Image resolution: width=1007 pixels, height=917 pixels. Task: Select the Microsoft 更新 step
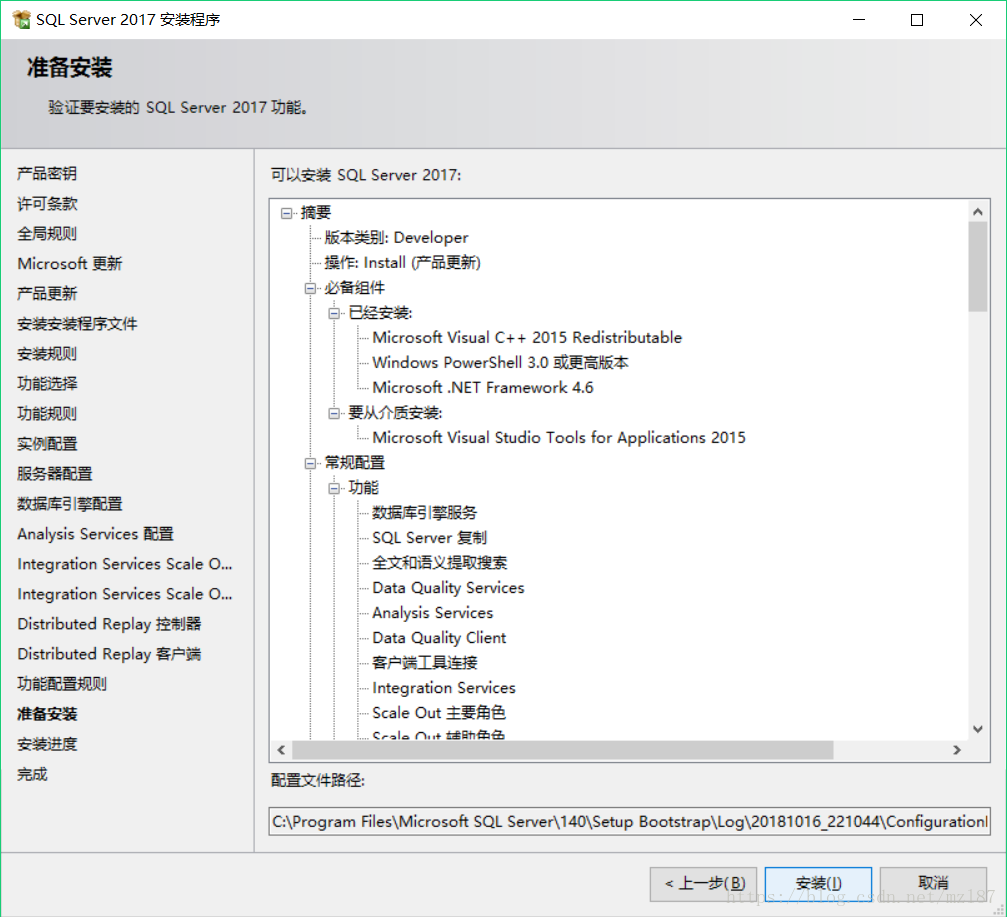(69, 263)
